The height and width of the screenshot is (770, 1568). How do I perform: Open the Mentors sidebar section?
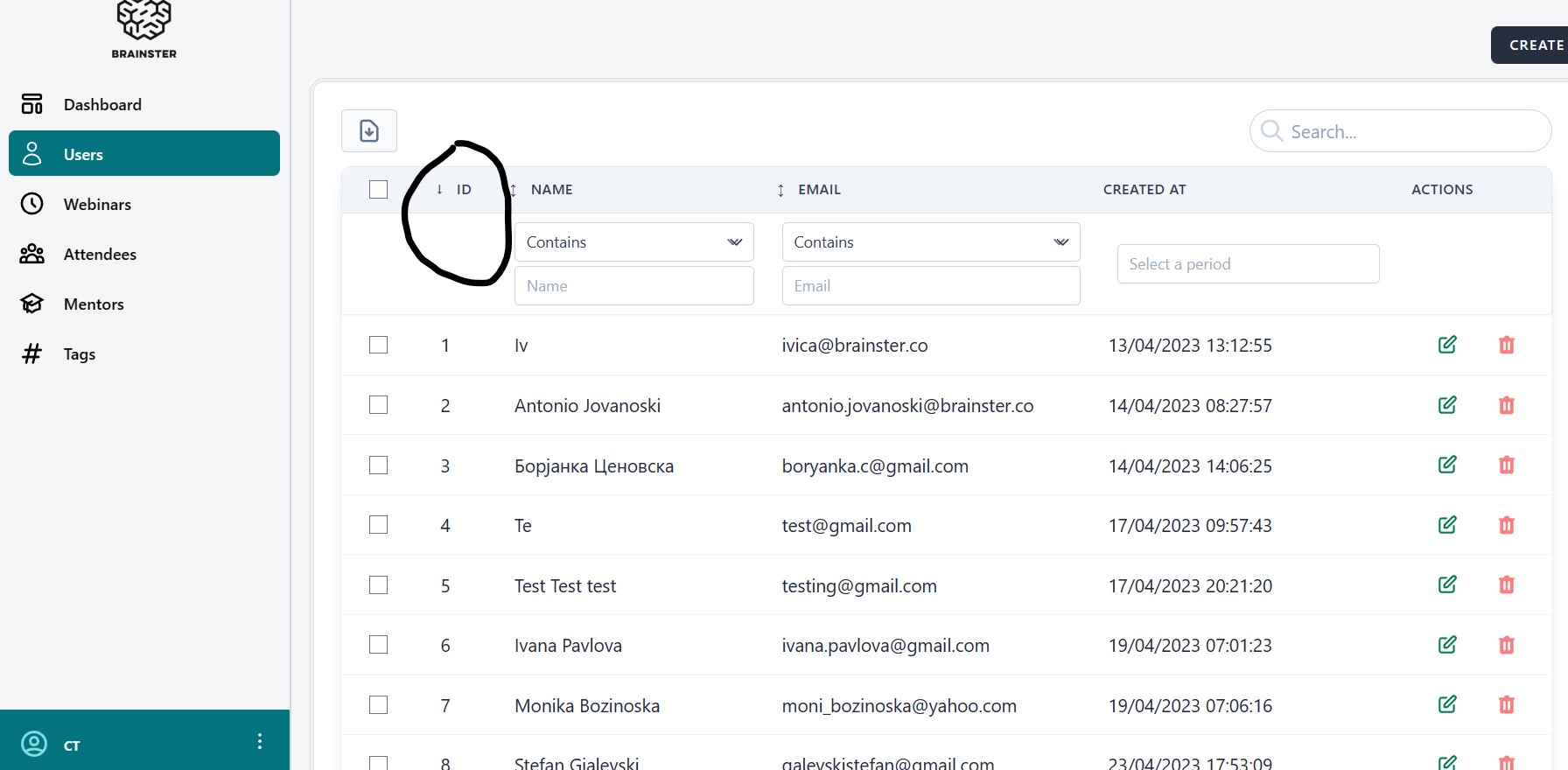click(x=94, y=304)
